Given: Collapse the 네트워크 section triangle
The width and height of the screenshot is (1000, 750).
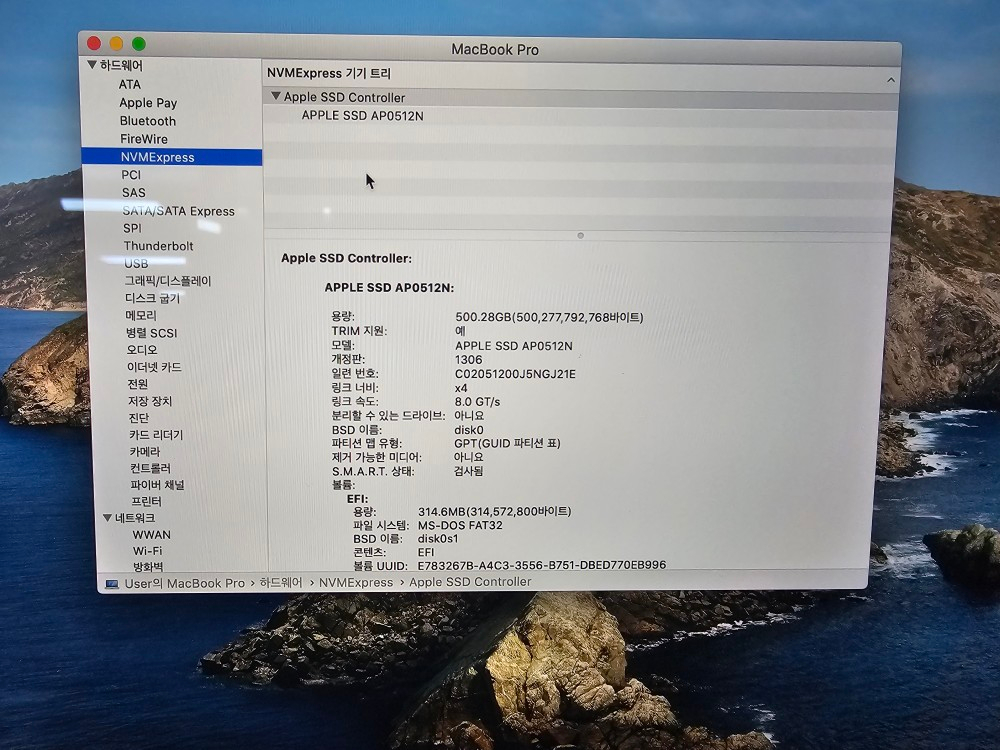Looking at the screenshot, I should 107,518.
